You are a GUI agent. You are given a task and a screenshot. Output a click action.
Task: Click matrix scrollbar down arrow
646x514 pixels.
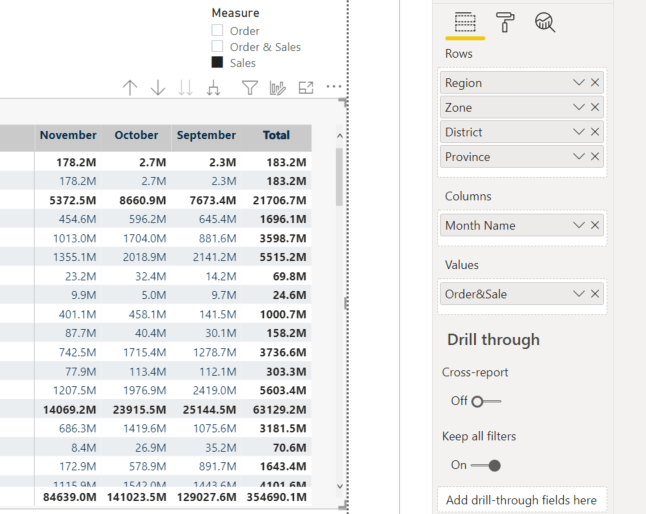(x=340, y=486)
